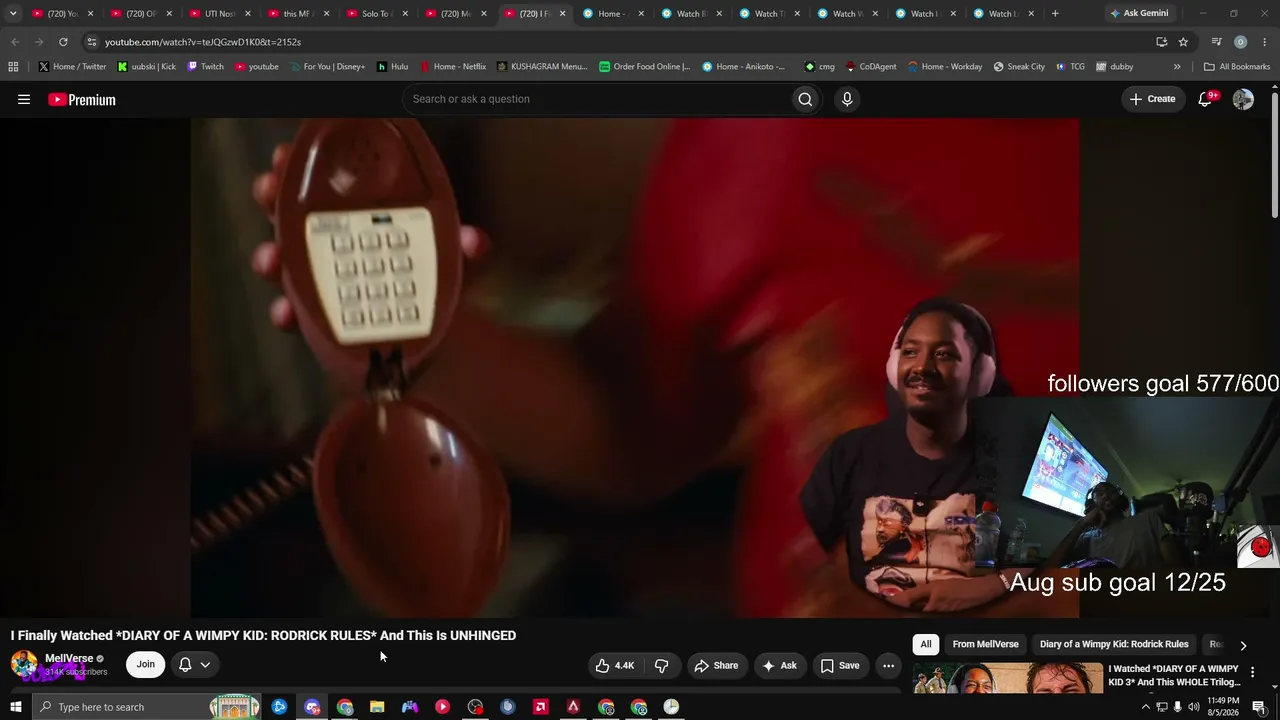This screenshot has width=1280, height=720.
Task: Click the YouTube search magnifier button
Action: pyautogui.click(x=805, y=99)
